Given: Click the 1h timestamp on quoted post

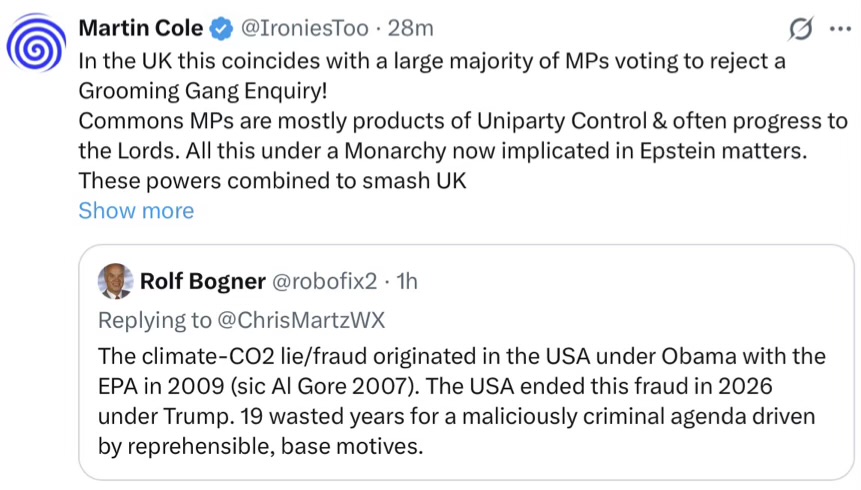Looking at the screenshot, I should pyautogui.click(x=407, y=281).
